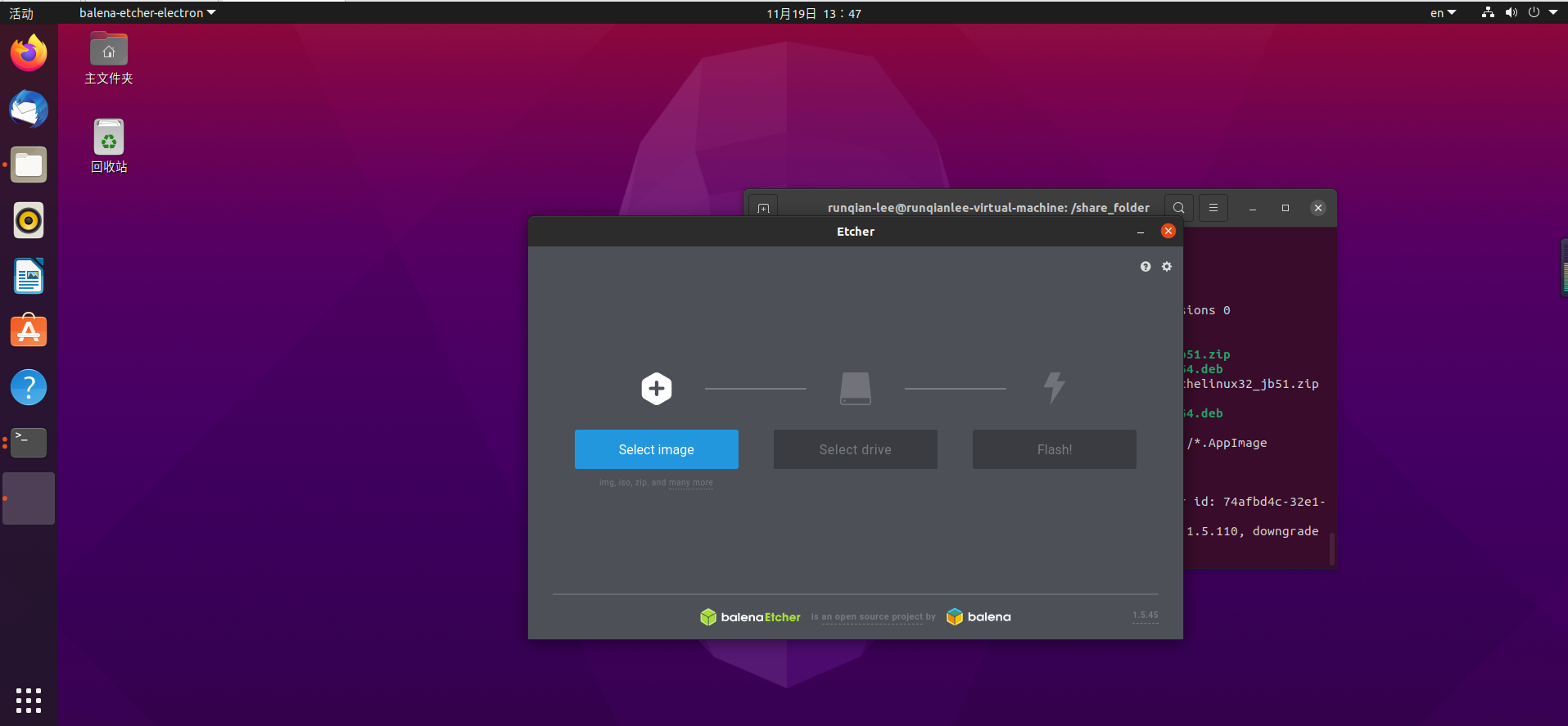Click the running Etcher dock entry
This screenshot has width=1568, height=726.
pos(29,498)
